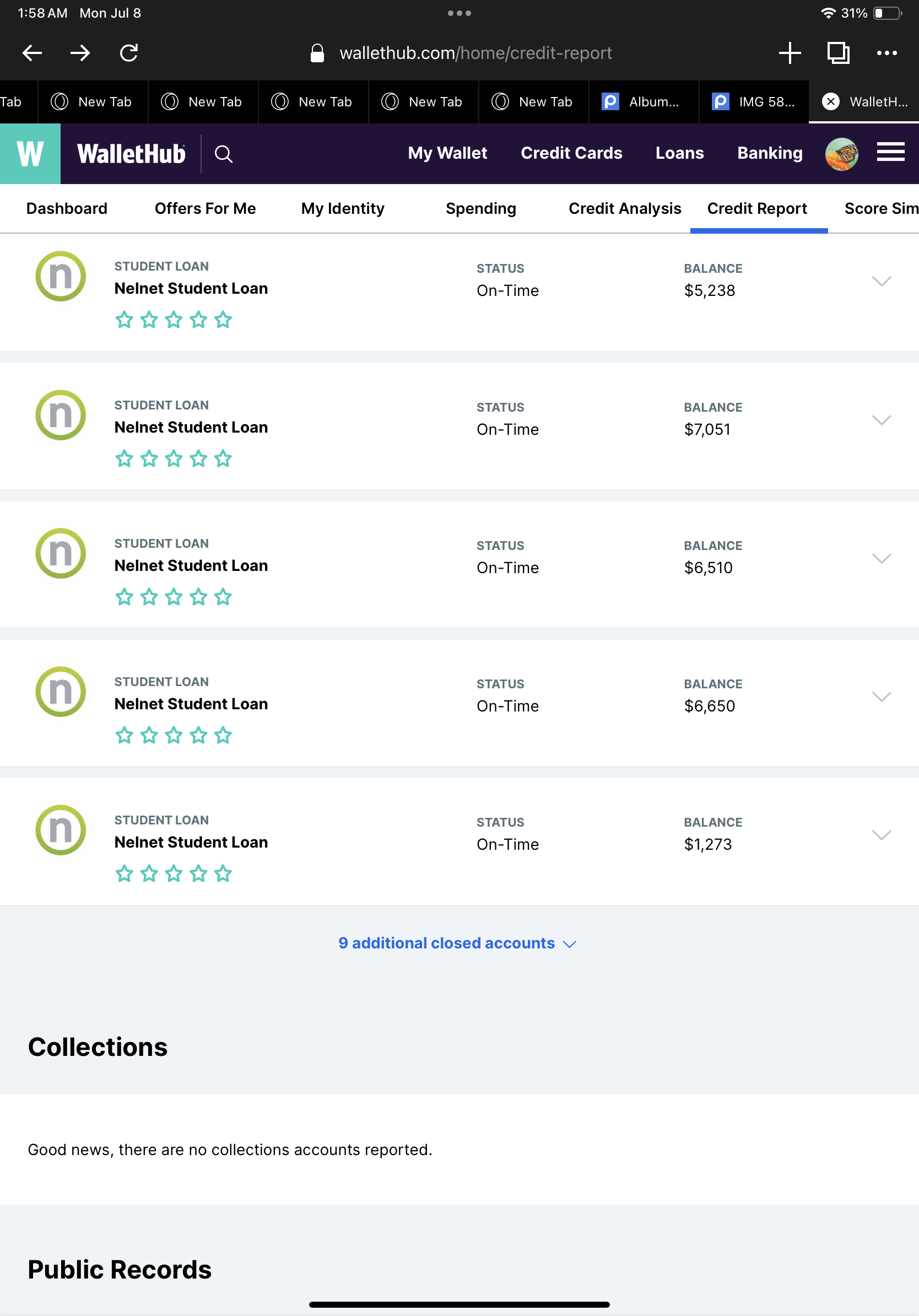Image resolution: width=919 pixels, height=1316 pixels.
Task: Open the Dashboard tab
Action: [67, 208]
